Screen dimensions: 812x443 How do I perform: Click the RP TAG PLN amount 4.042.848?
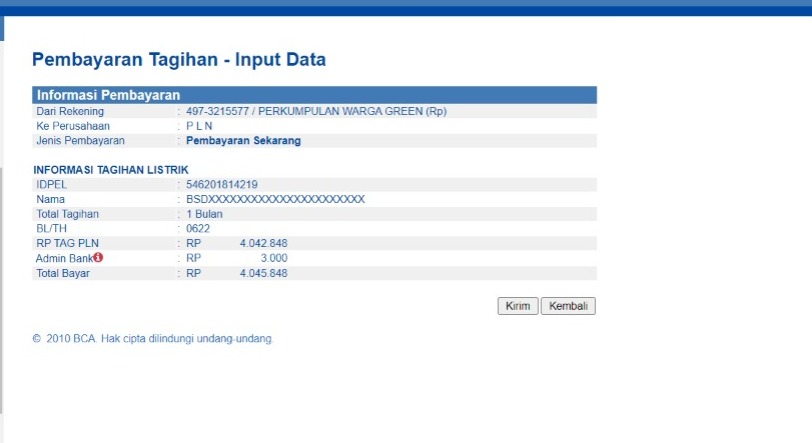[x=263, y=243]
